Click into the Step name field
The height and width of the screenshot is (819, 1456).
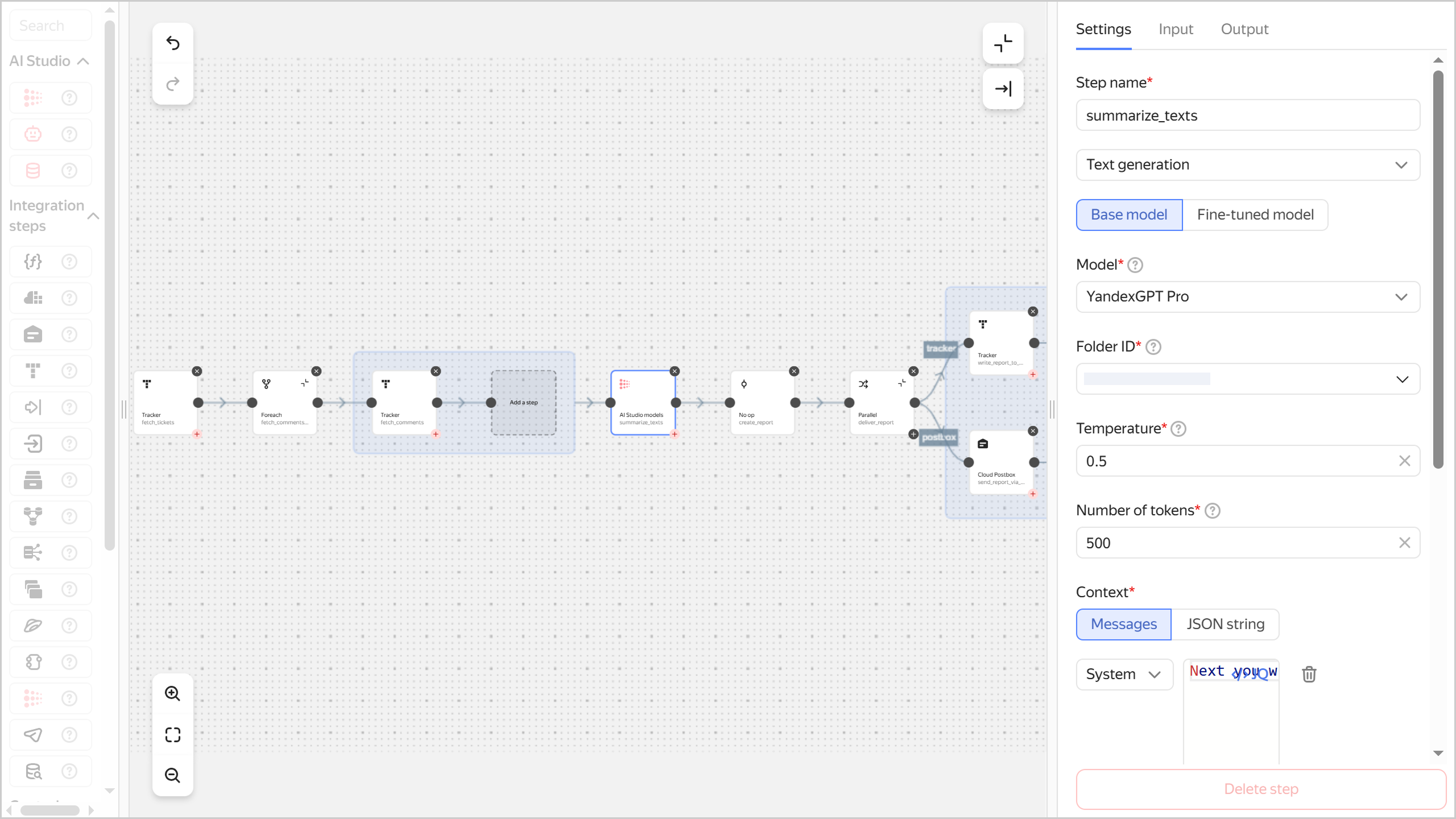point(1247,115)
